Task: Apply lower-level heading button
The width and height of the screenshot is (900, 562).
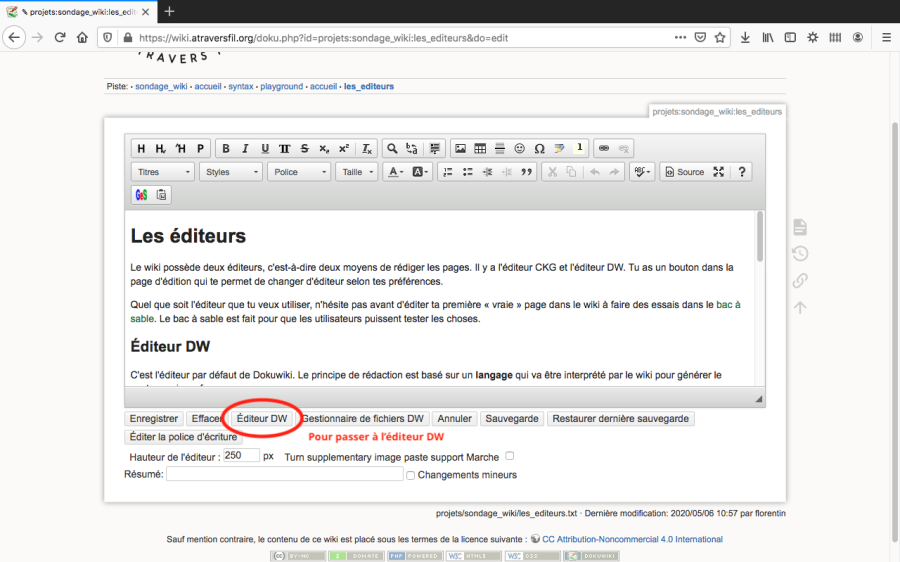Action: pos(161,149)
